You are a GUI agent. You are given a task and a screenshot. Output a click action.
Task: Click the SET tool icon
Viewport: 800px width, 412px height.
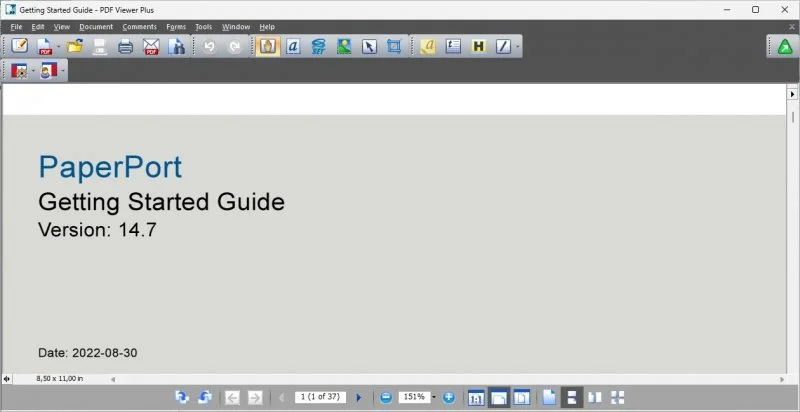(318, 46)
